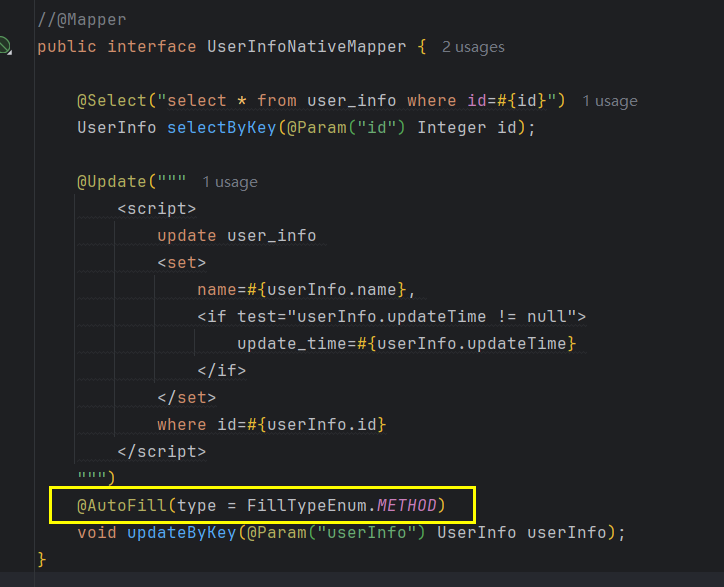
Task: Place cursor on opening <script> tag
Action: click(157, 209)
